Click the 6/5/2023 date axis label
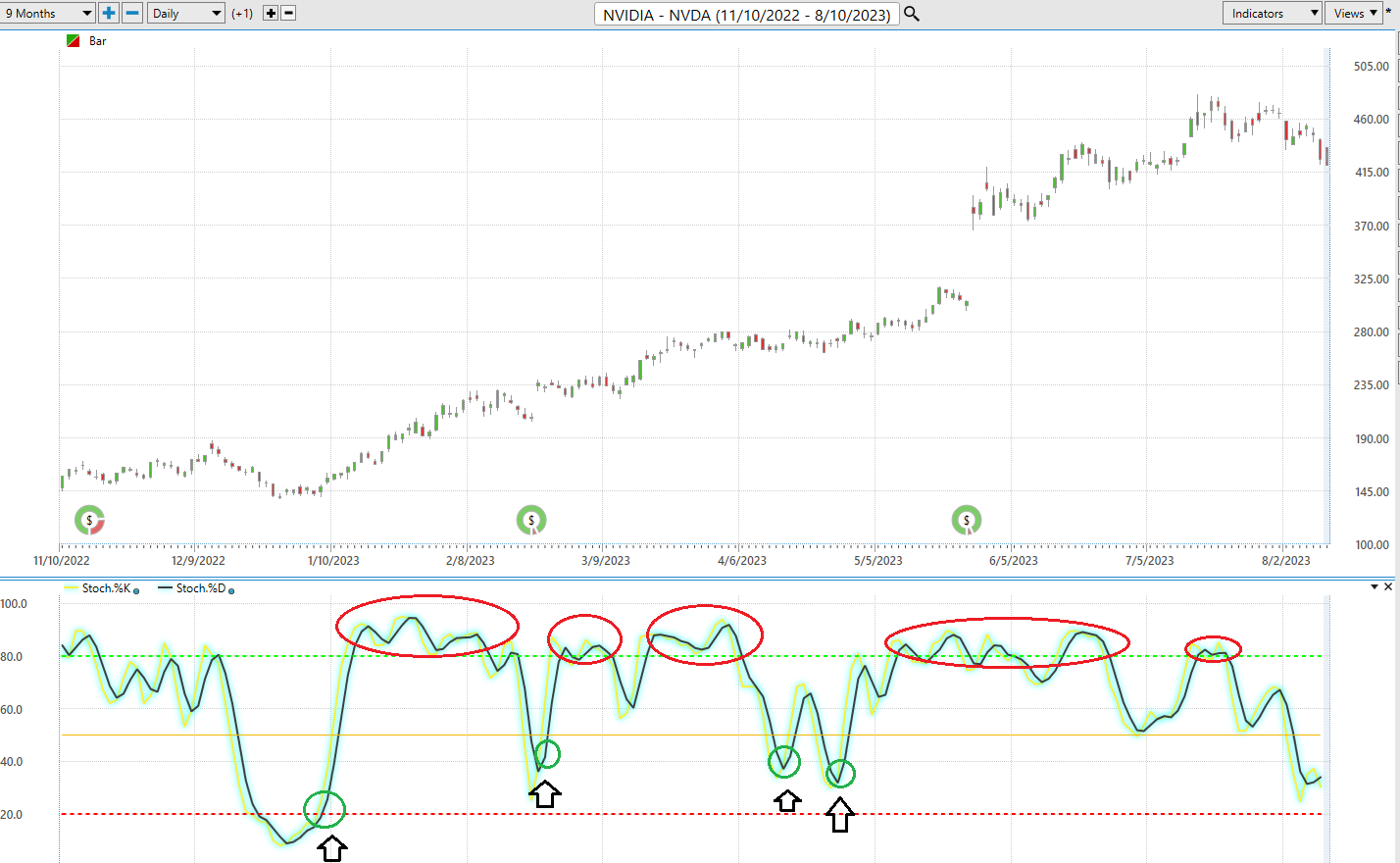The height and width of the screenshot is (863, 1400). pos(1014,561)
